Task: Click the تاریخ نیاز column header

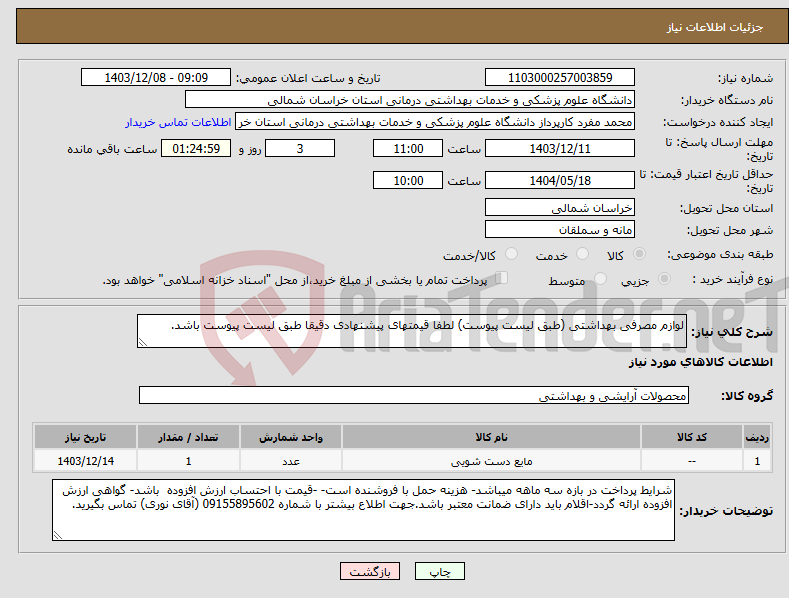Action: click(x=86, y=437)
